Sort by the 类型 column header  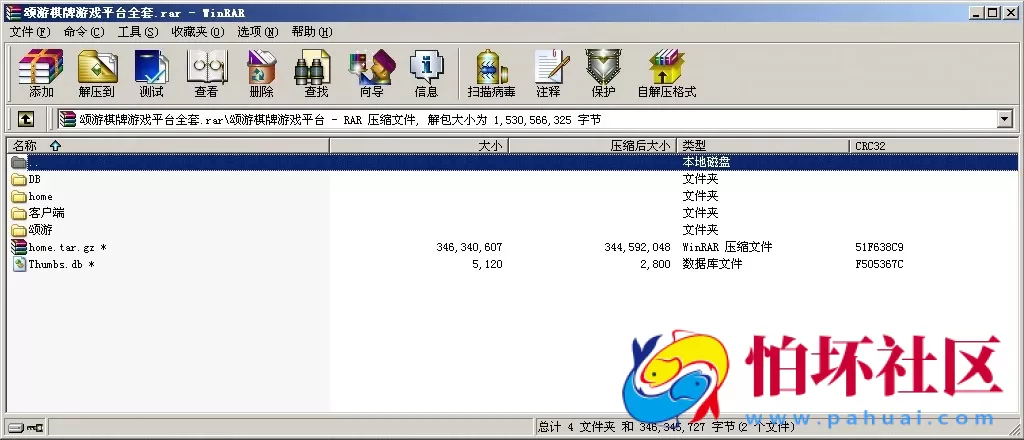[x=763, y=146]
